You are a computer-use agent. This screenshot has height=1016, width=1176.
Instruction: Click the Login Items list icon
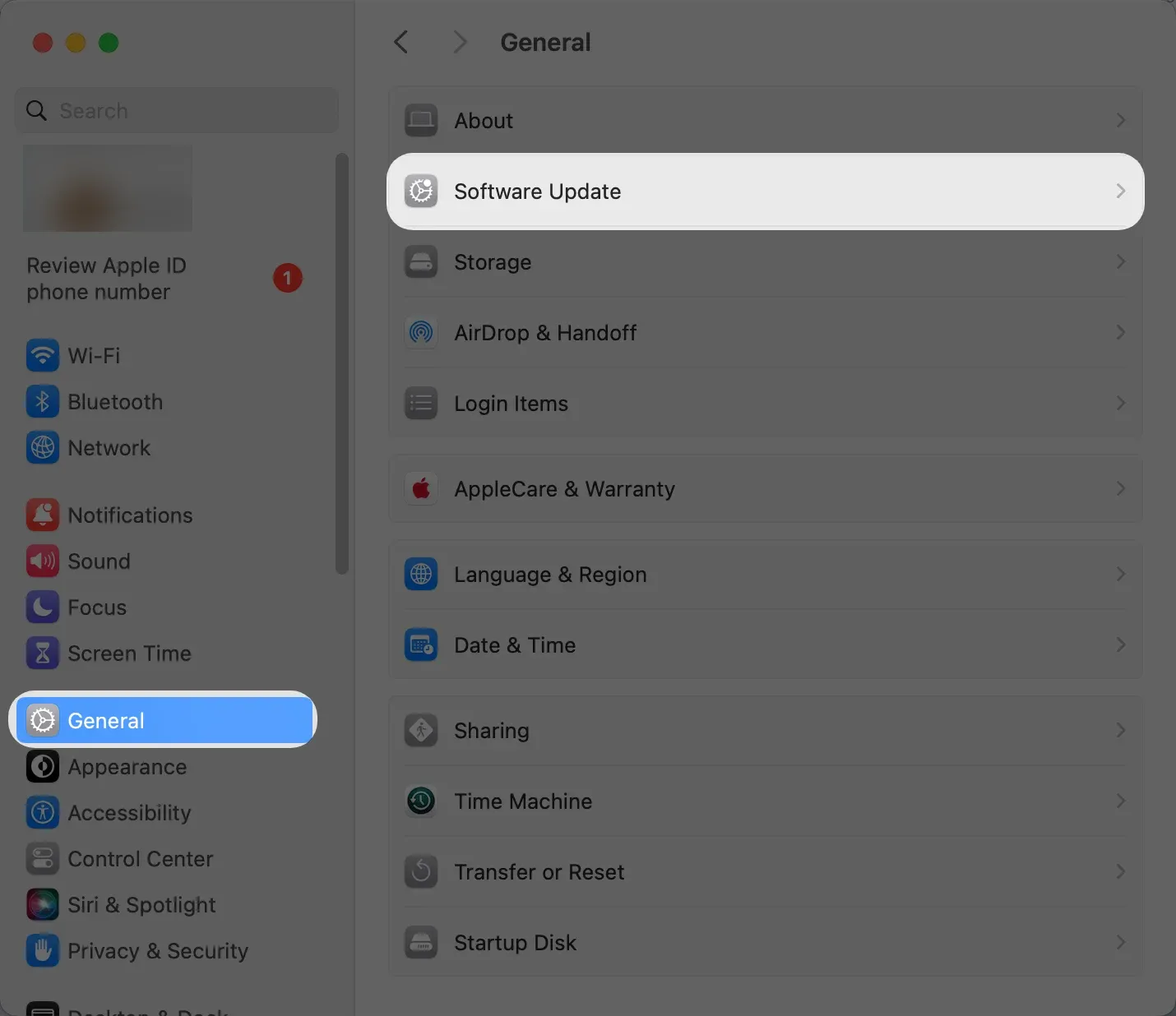[x=421, y=404]
